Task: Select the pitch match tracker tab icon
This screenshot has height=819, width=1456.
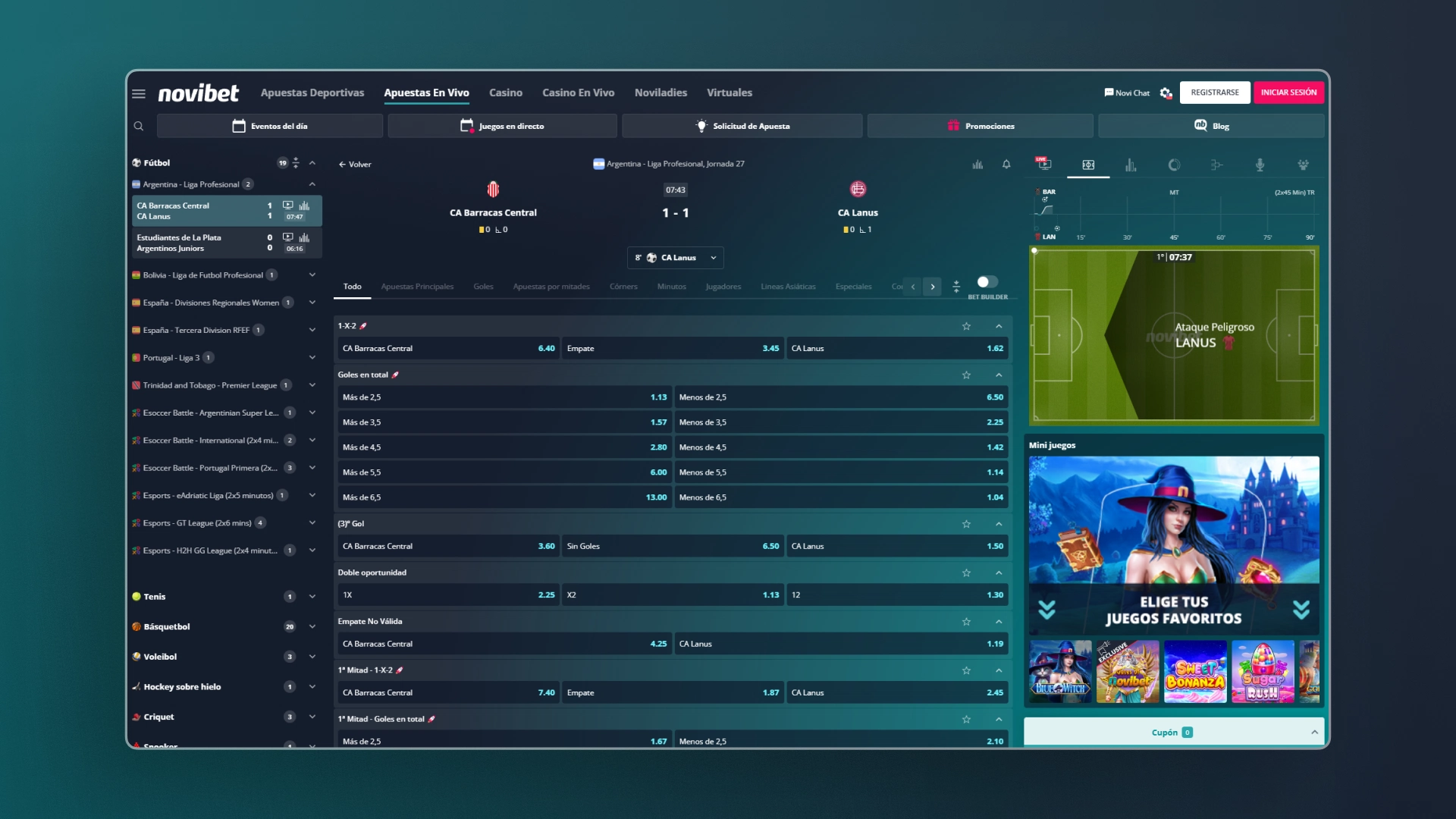Action: pyautogui.click(x=1088, y=165)
